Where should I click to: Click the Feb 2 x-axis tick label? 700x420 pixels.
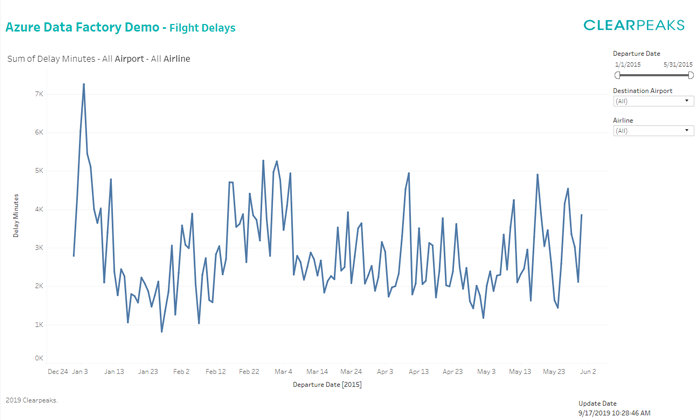181,371
